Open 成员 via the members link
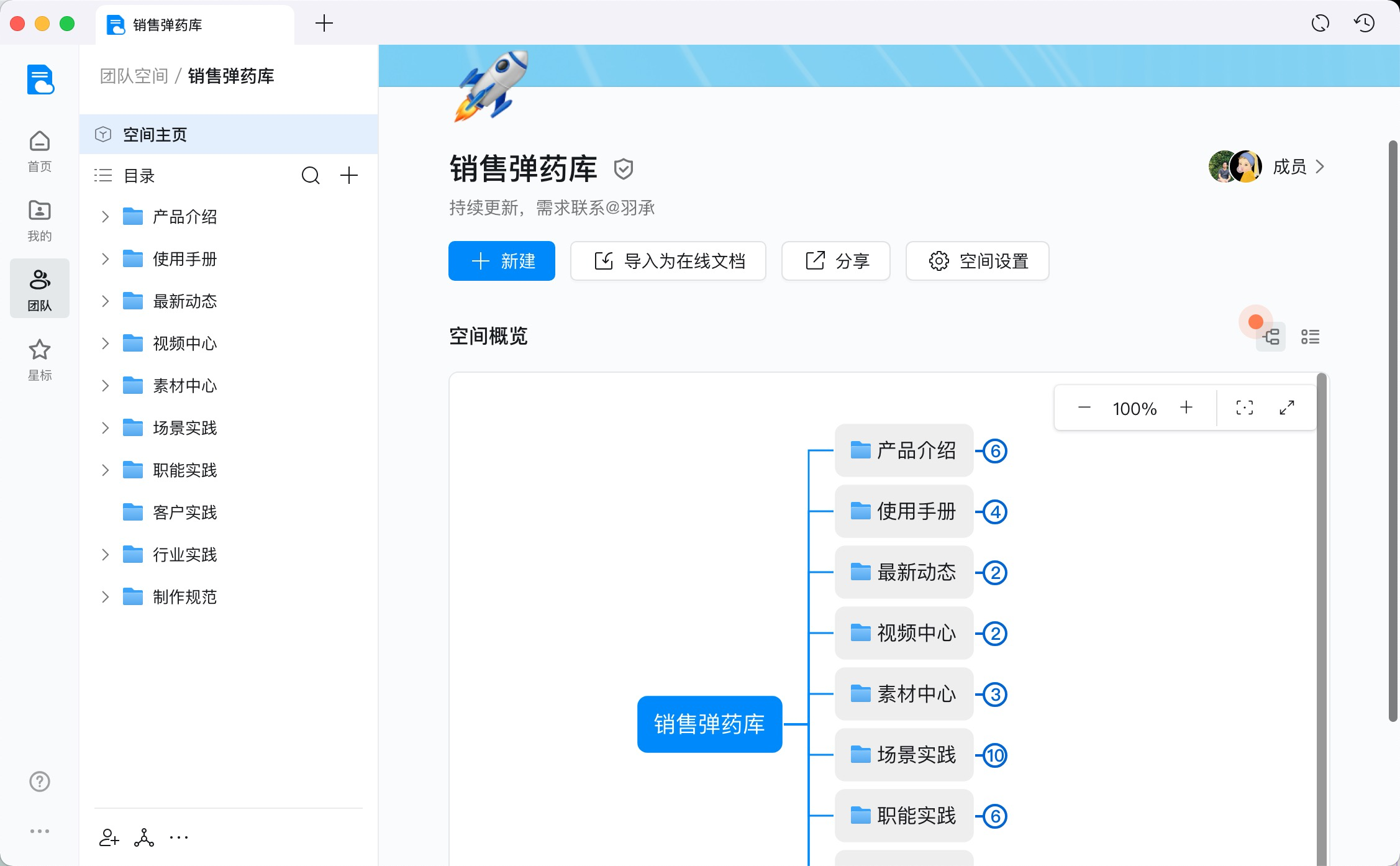 click(1289, 166)
